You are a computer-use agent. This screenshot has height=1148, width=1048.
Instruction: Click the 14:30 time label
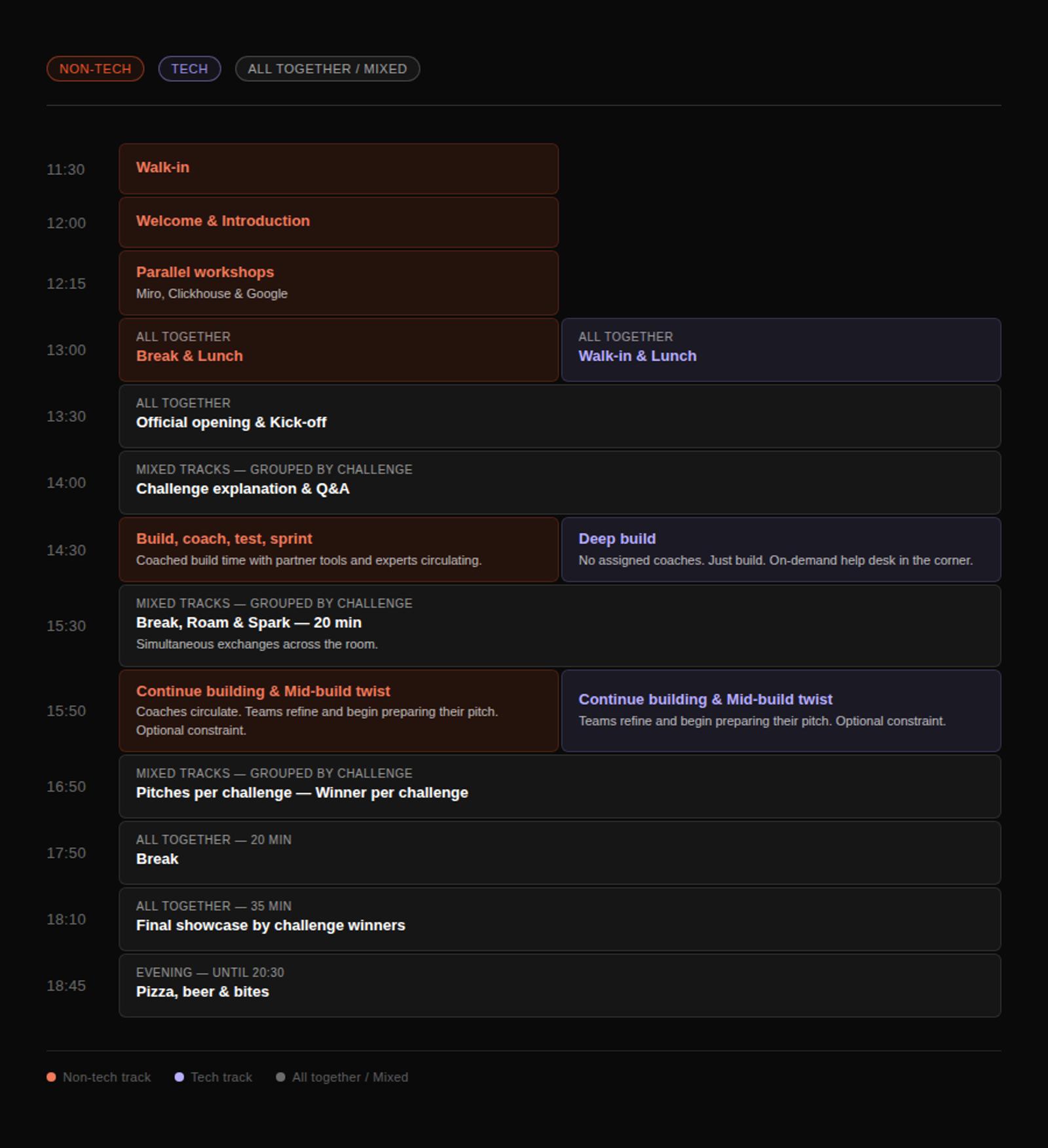point(66,550)
